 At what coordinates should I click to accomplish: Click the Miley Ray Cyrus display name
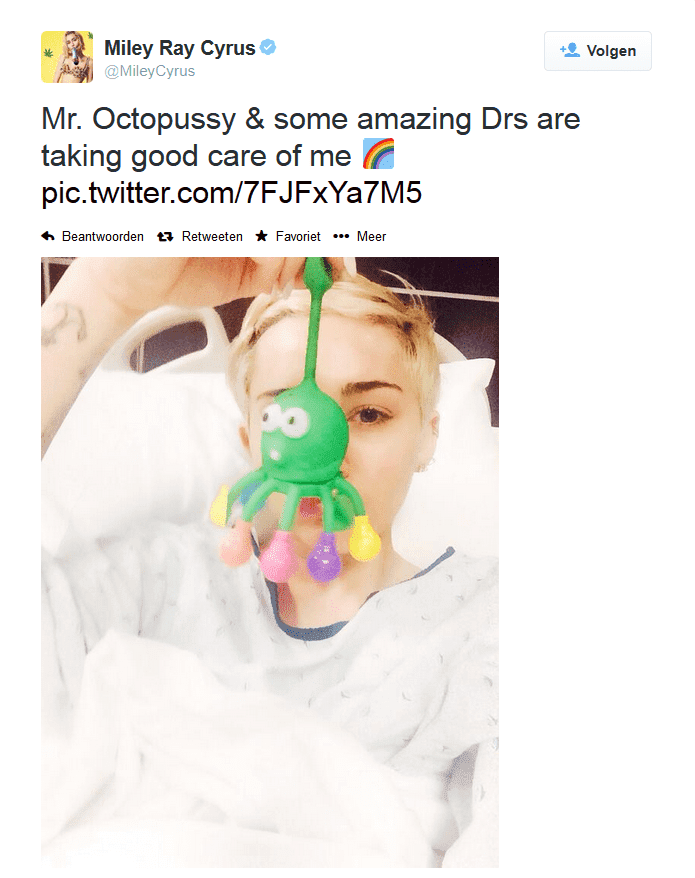pos(179,49)
